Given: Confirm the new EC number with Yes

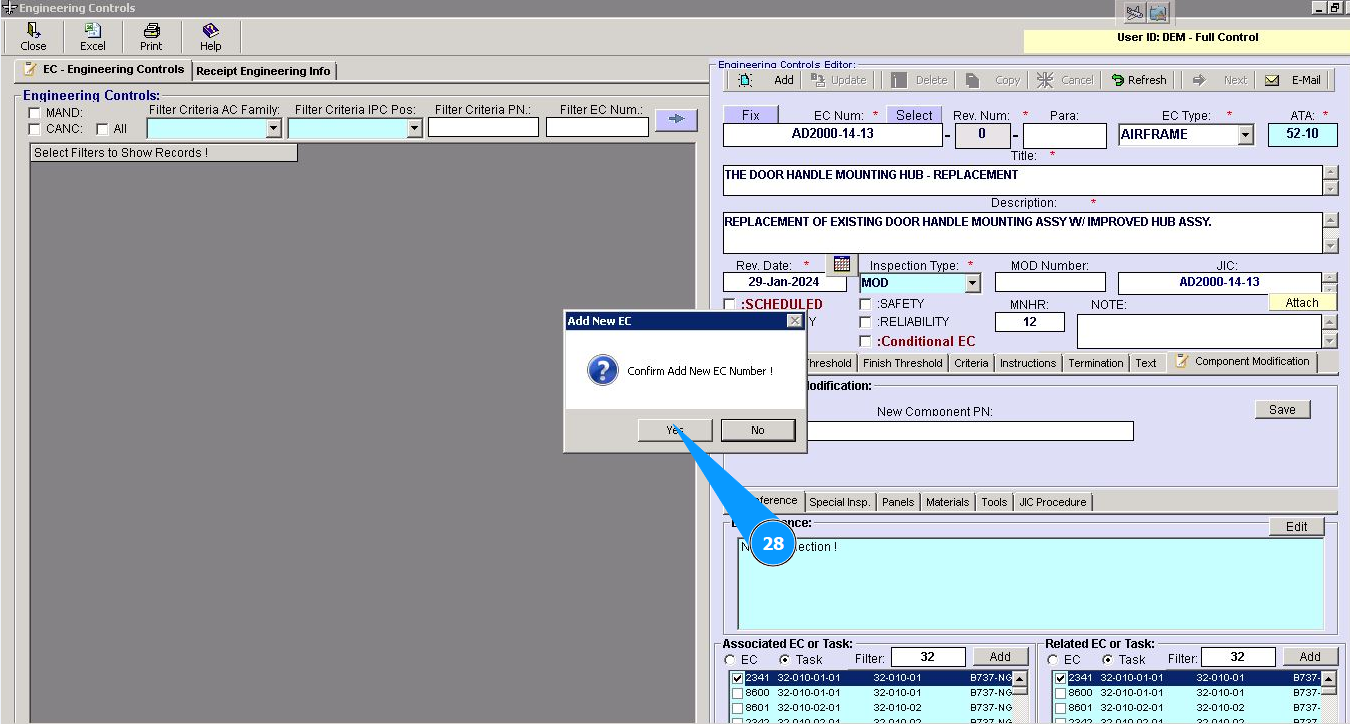Looking at the screenshot, I should coord(675,430).
